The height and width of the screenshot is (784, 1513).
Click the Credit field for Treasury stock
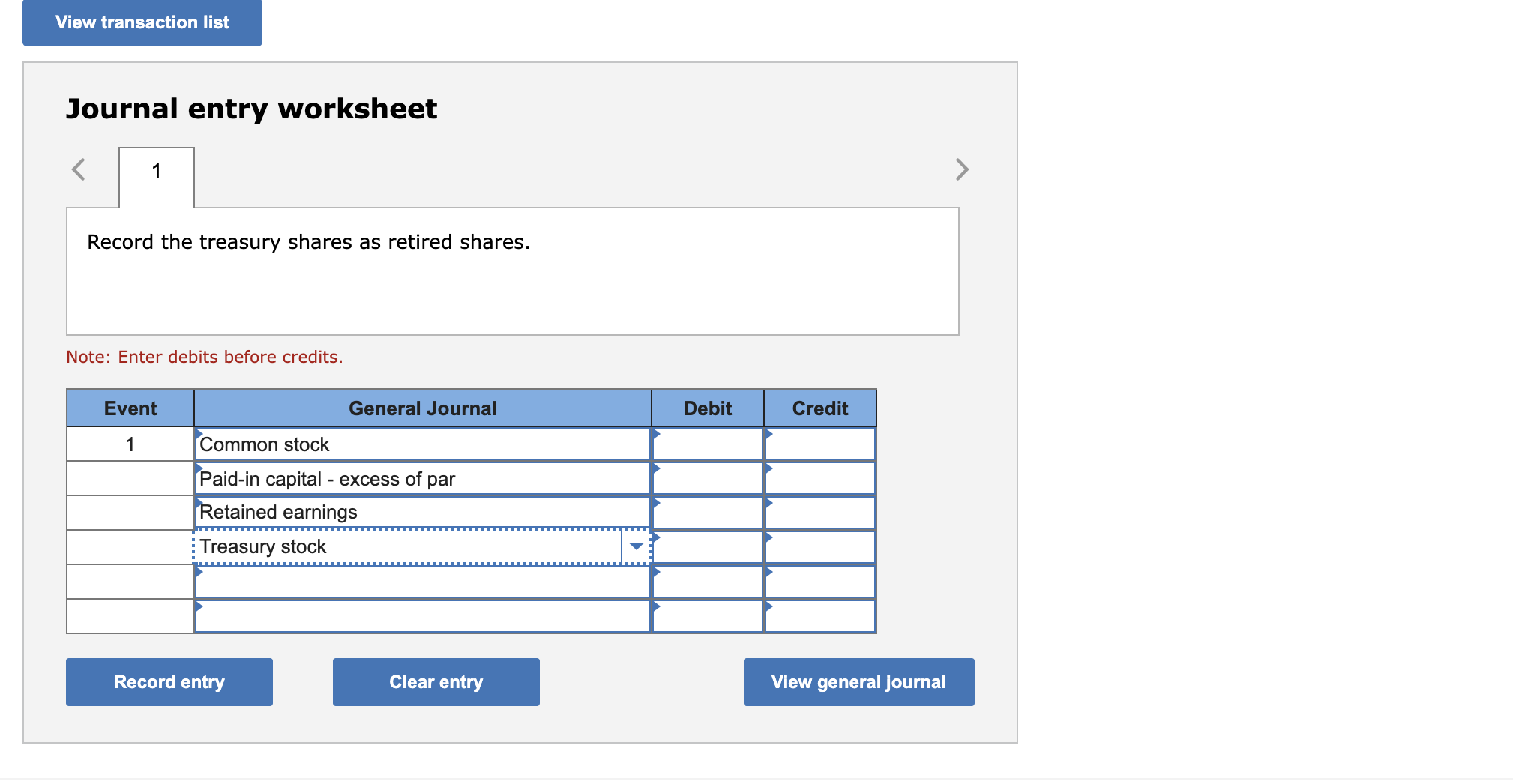819,547
